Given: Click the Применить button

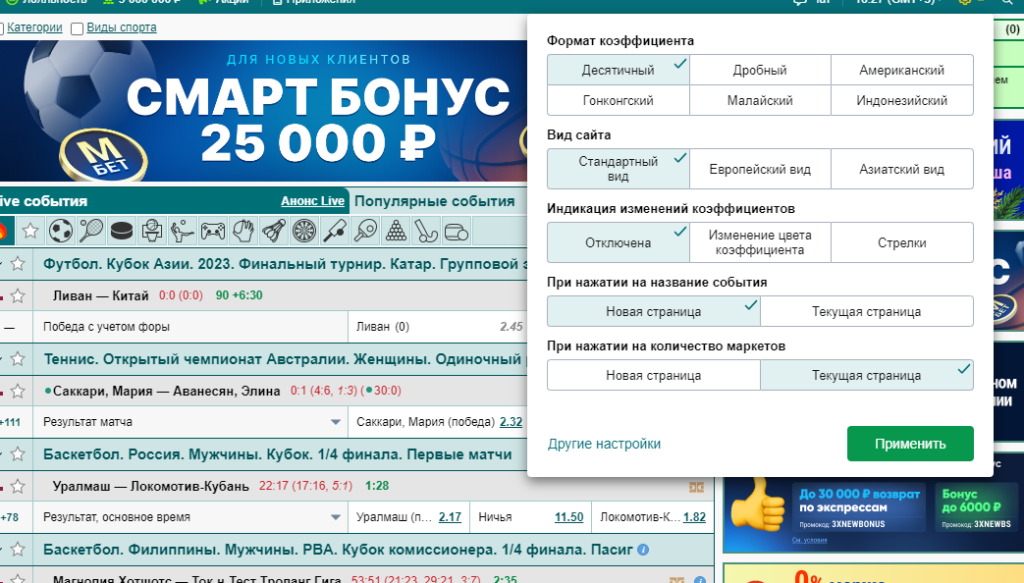Looking at the screenshot, I should [x=910, y=444].
